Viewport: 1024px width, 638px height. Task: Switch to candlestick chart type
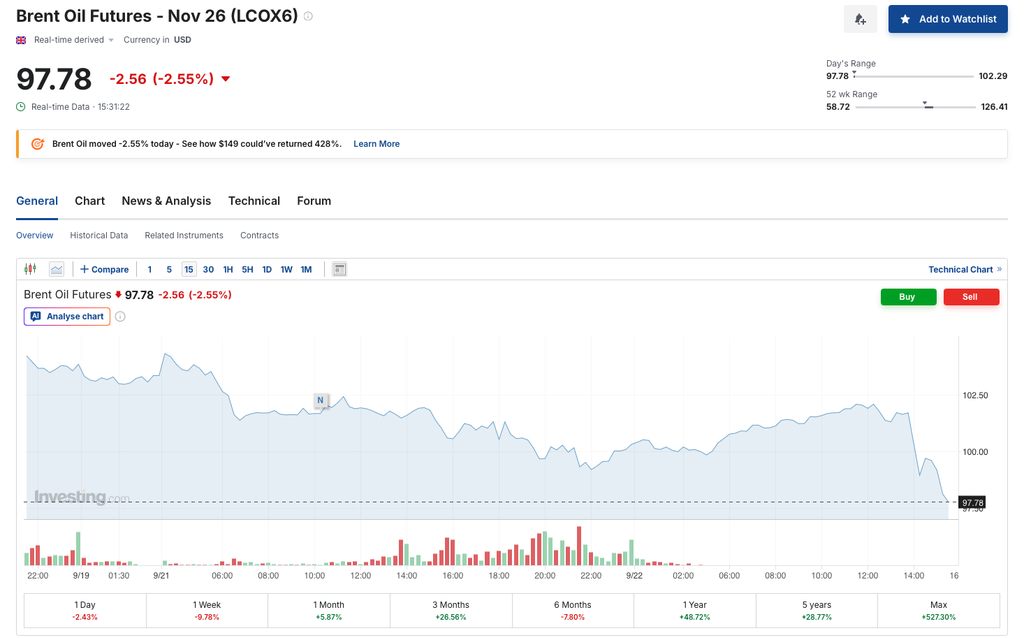[30, 269]
